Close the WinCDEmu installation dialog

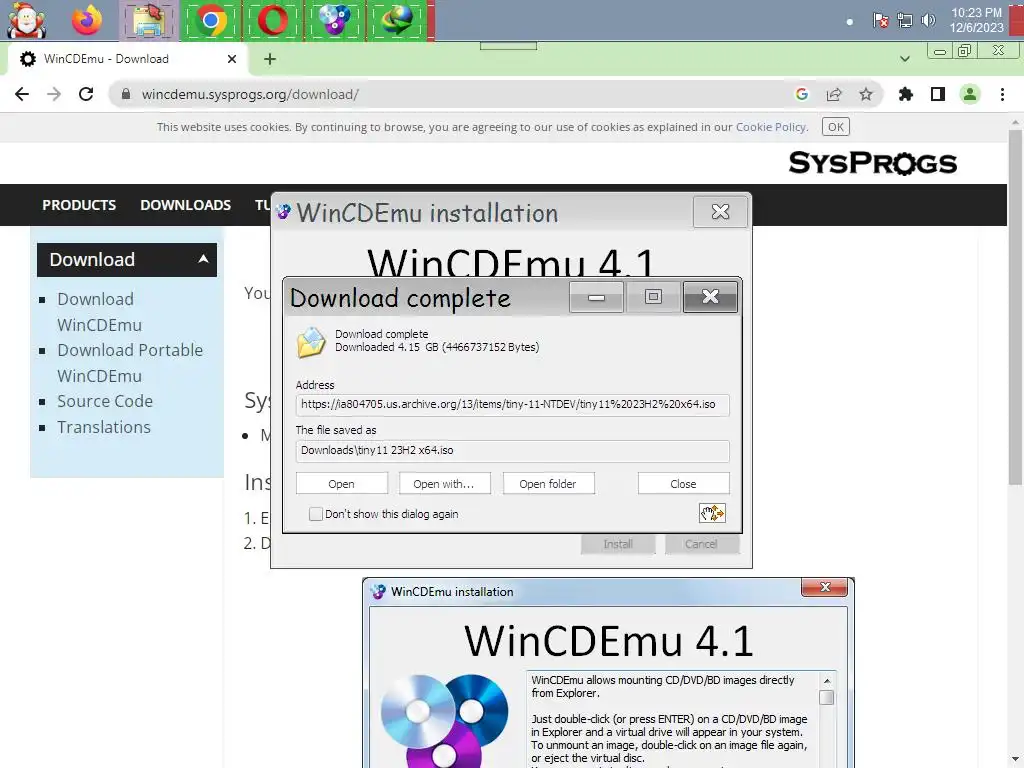click(x=720, y=212)
